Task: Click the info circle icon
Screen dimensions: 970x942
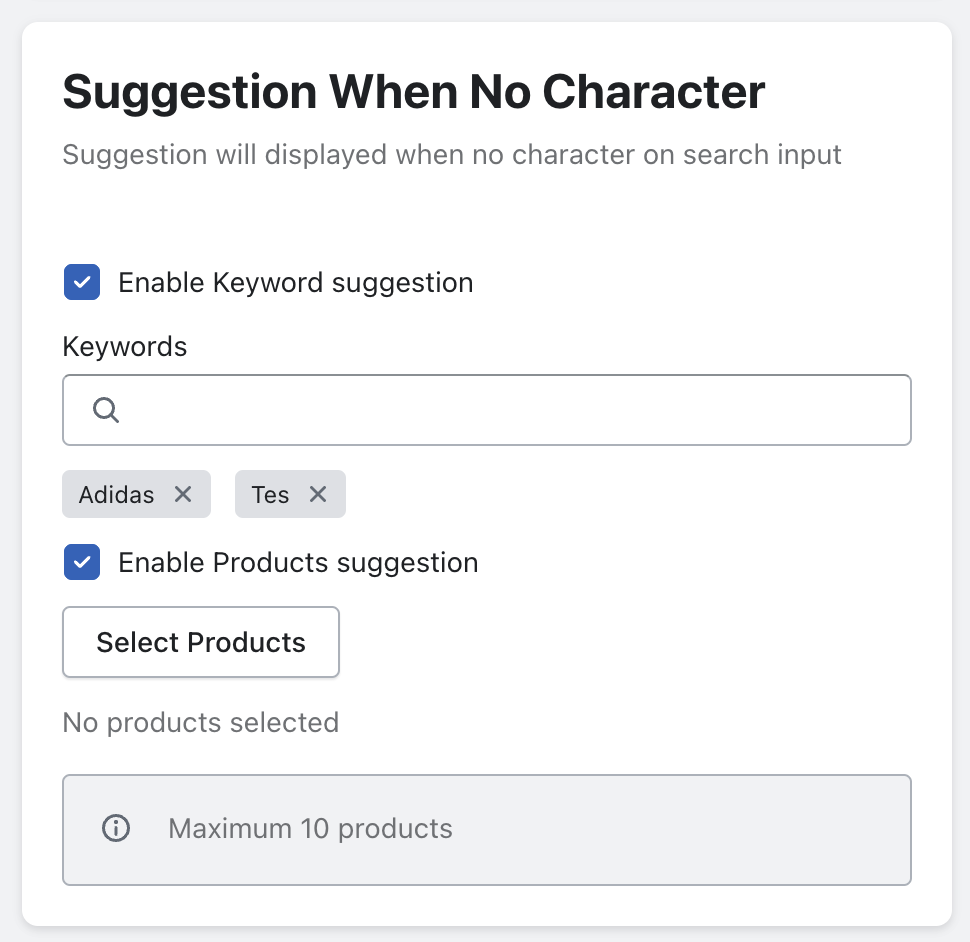Action: point(117,828)
